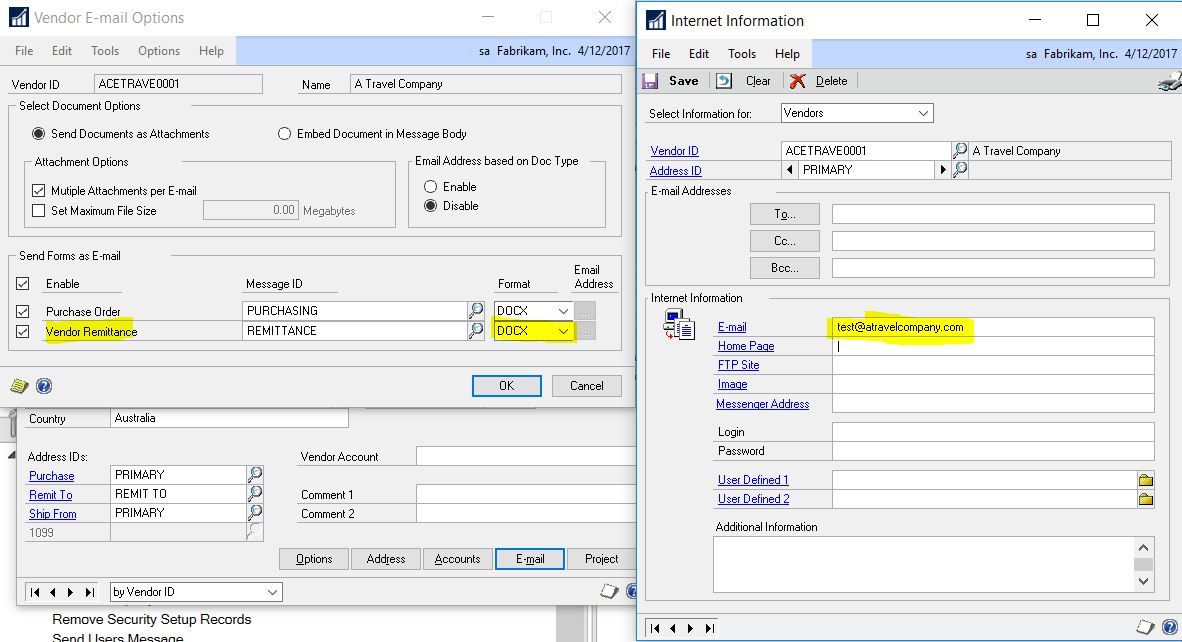Open the Address ID lookup magnifier
1182x642 pixels.
(x=959, y=169)
